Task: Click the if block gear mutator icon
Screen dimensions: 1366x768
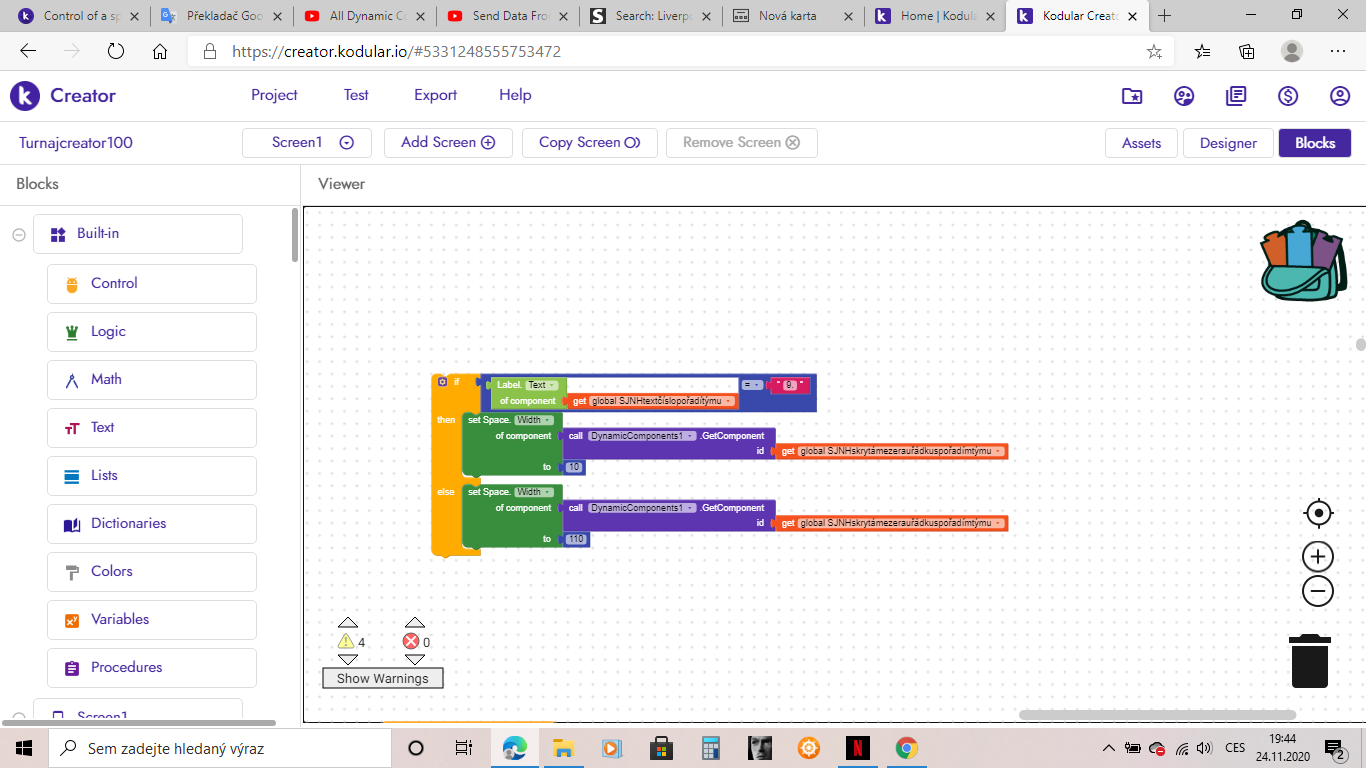Action: tap(442, 382)
